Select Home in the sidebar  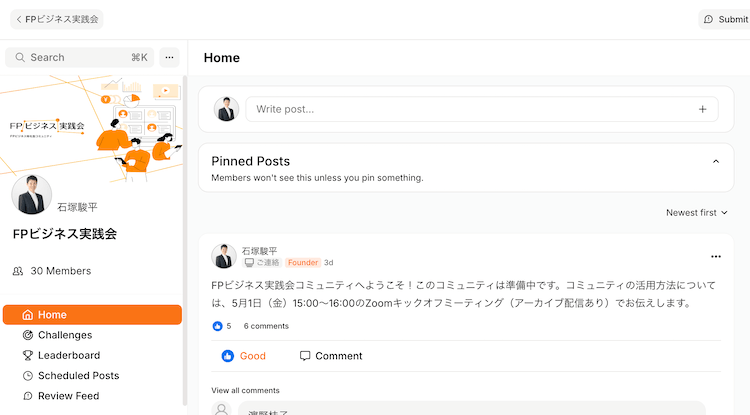[x=92, y=315]
